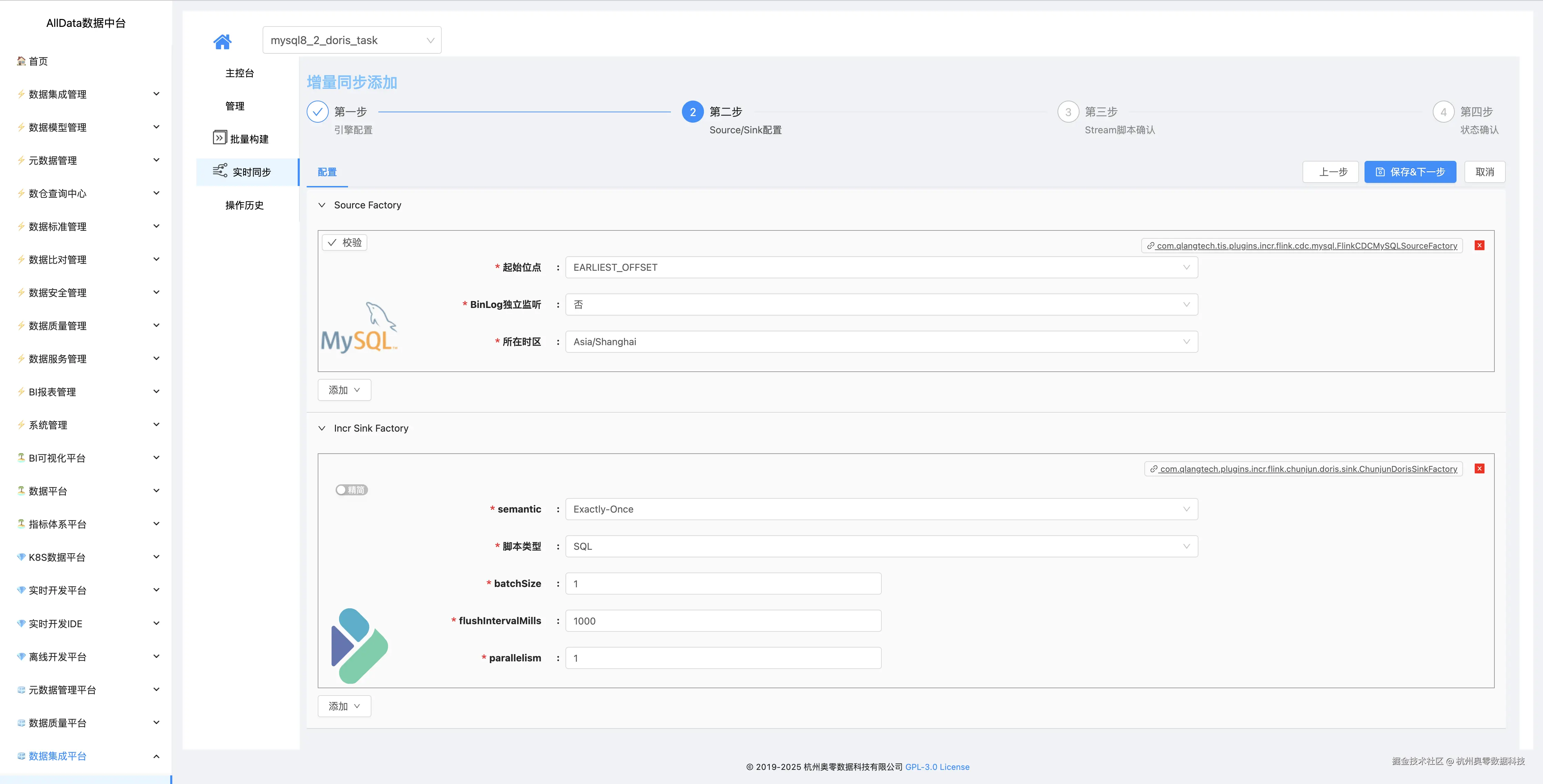The height and width of the screenshot is (784, 1543).
Task: Select the 配置 tab
Action: [x=327, y=172]
